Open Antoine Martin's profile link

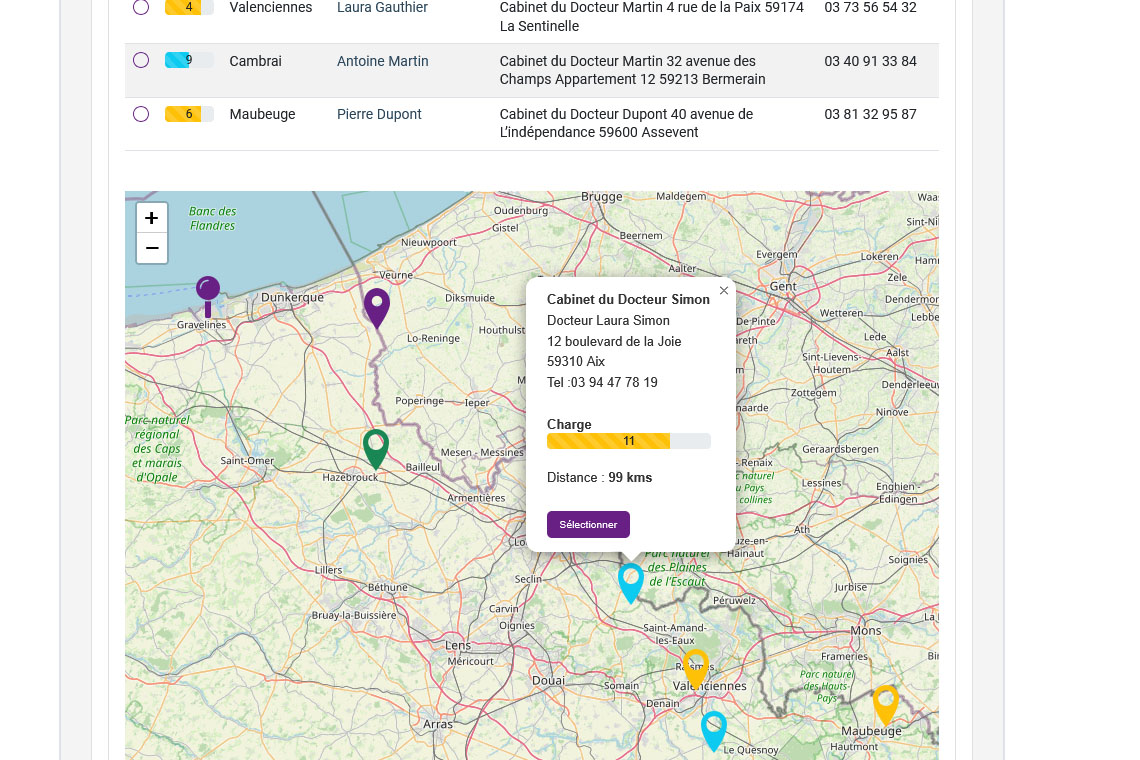coord(382,61)
